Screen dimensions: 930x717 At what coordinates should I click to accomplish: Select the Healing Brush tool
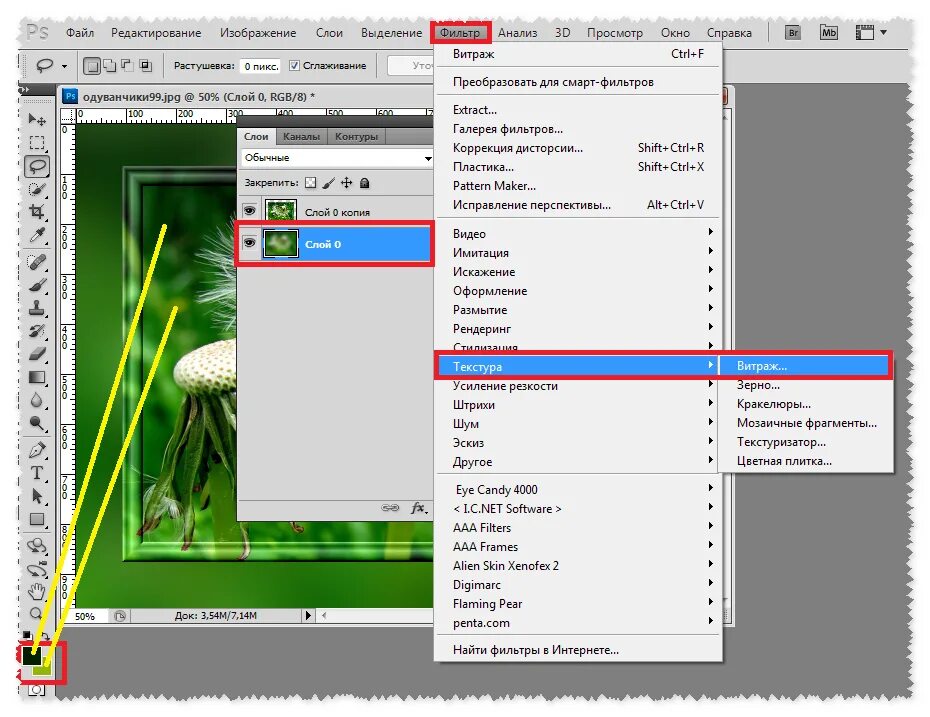37,262
